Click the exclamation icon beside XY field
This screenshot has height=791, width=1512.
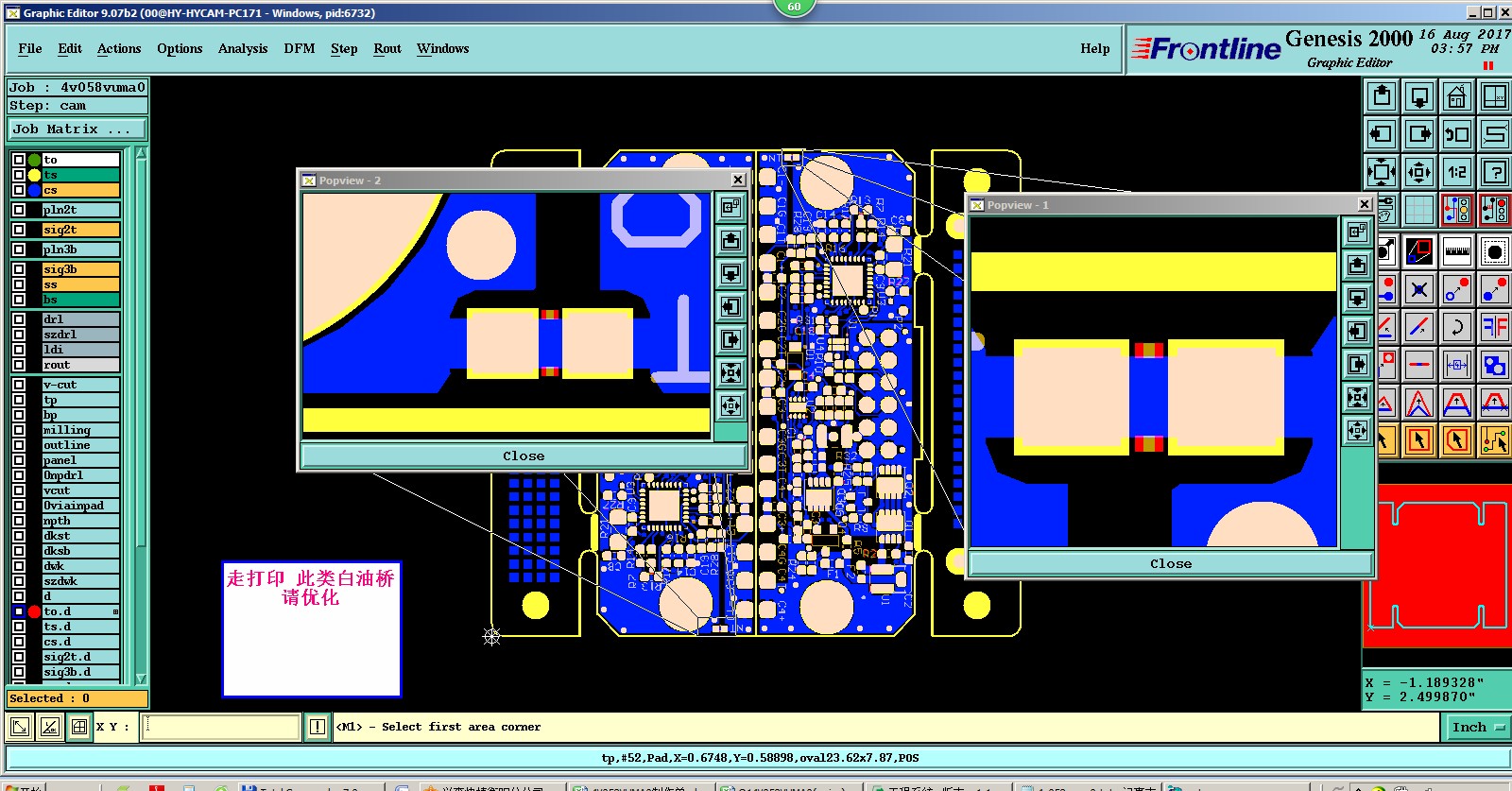[x=318, y=727]
